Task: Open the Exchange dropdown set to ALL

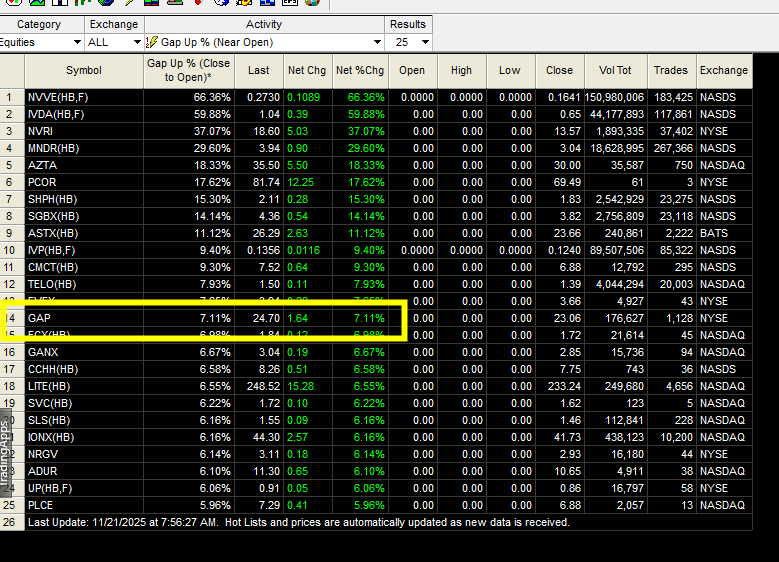Action: [x=114, y=42]
